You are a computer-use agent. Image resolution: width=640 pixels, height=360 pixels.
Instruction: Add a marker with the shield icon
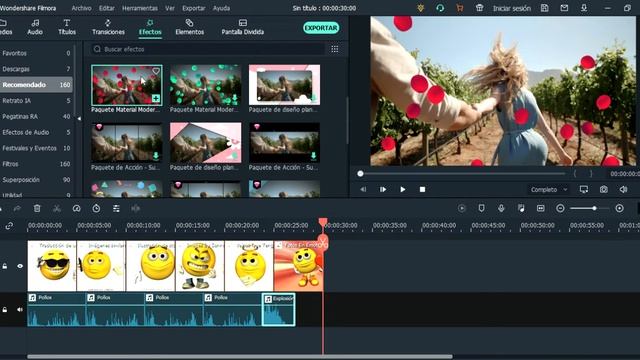tap(481, 208)
